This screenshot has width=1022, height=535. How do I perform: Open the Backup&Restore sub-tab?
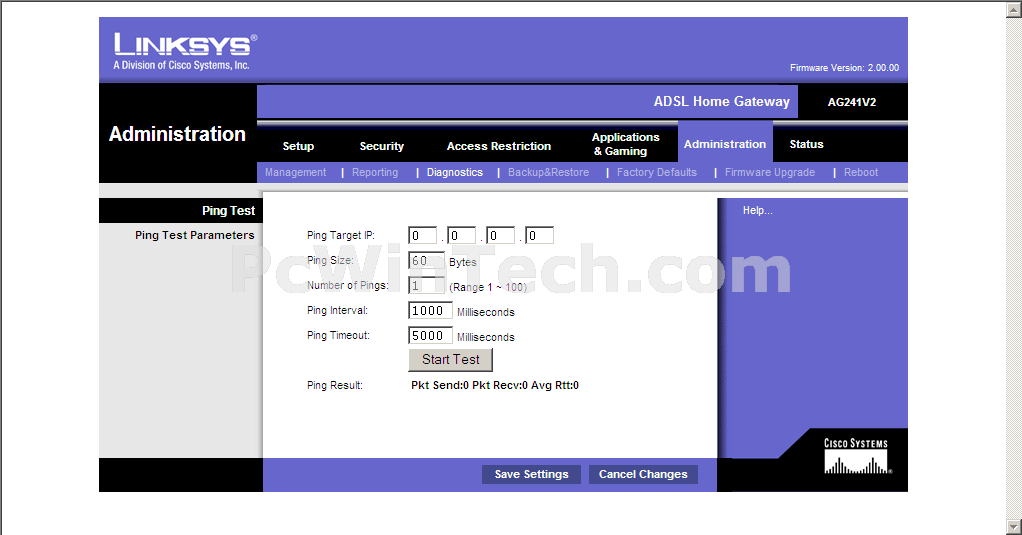548,172
